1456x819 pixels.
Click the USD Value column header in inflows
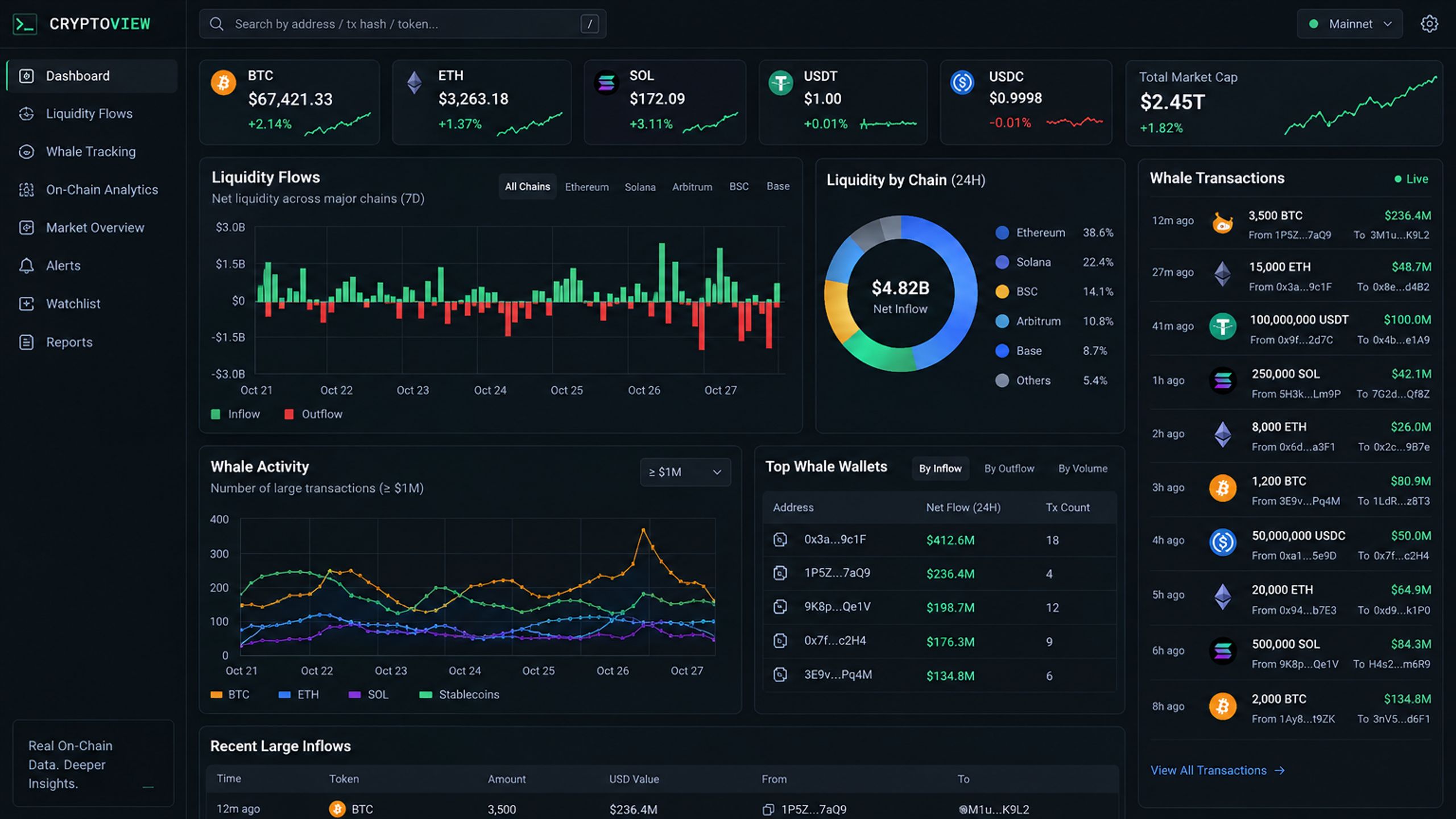[634, 779]
